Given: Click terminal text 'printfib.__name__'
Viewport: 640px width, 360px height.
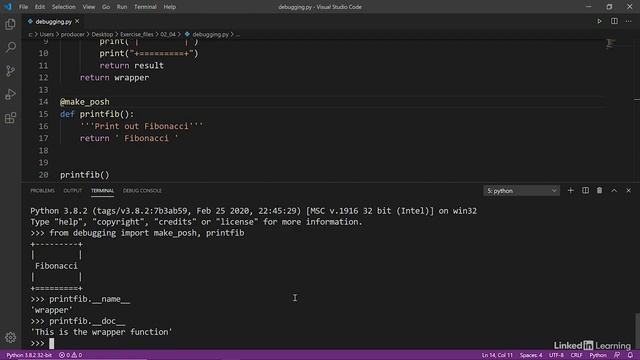Looking at the screenshot, I should click(x=89, y=299).
